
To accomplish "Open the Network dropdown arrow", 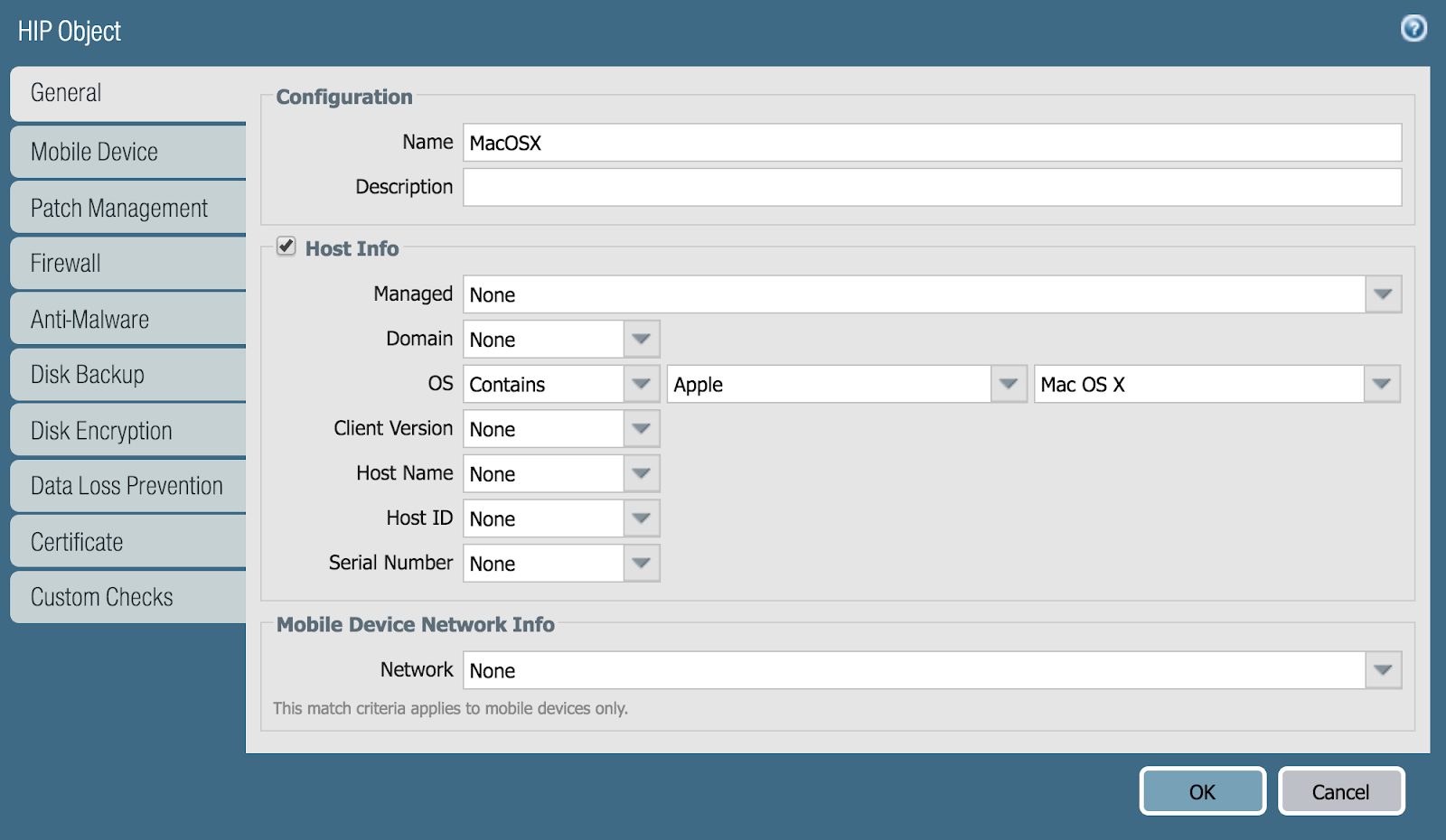I will (x=1383, y=670).
